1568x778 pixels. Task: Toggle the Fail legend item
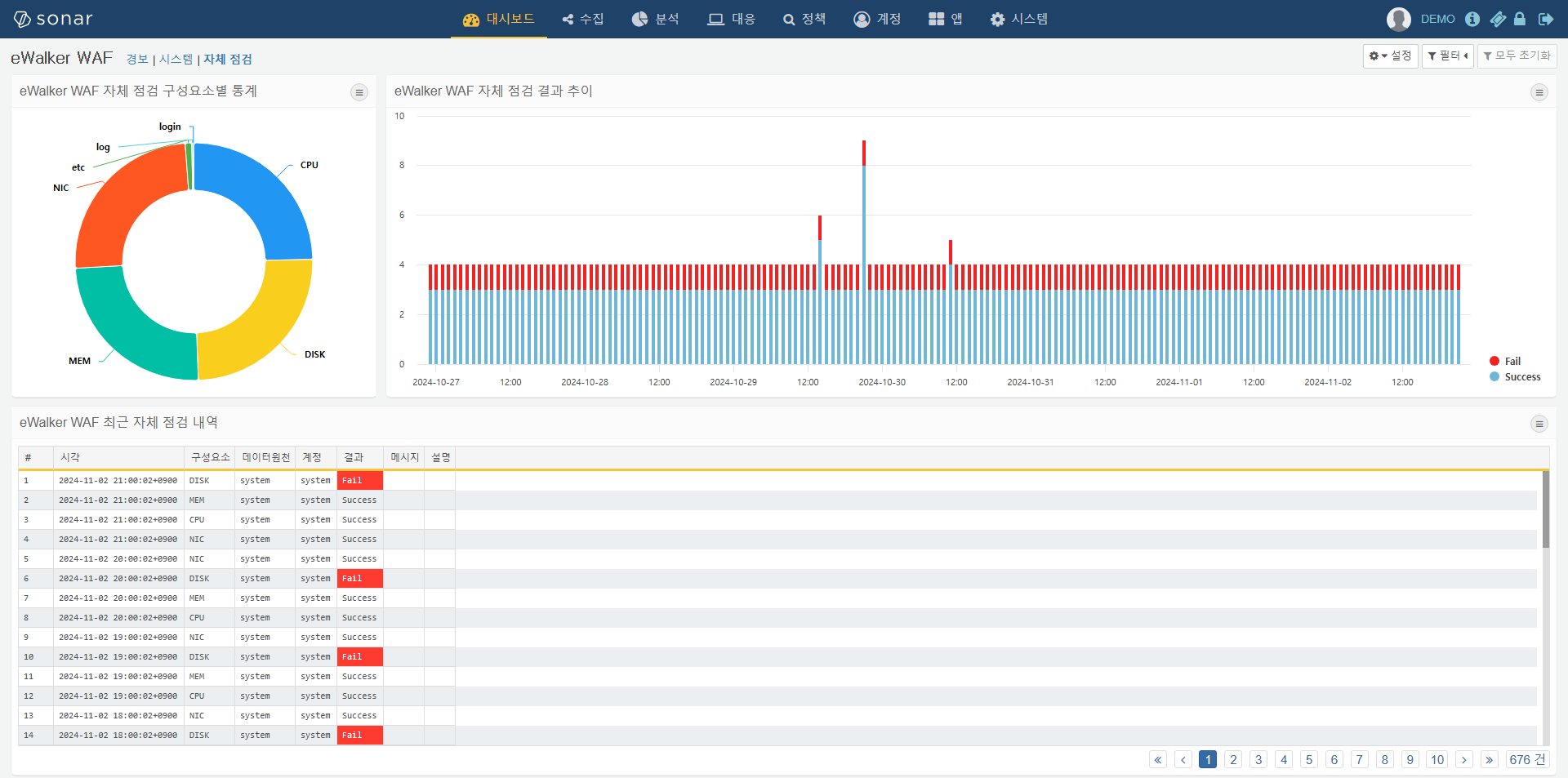click(1505, 361)
